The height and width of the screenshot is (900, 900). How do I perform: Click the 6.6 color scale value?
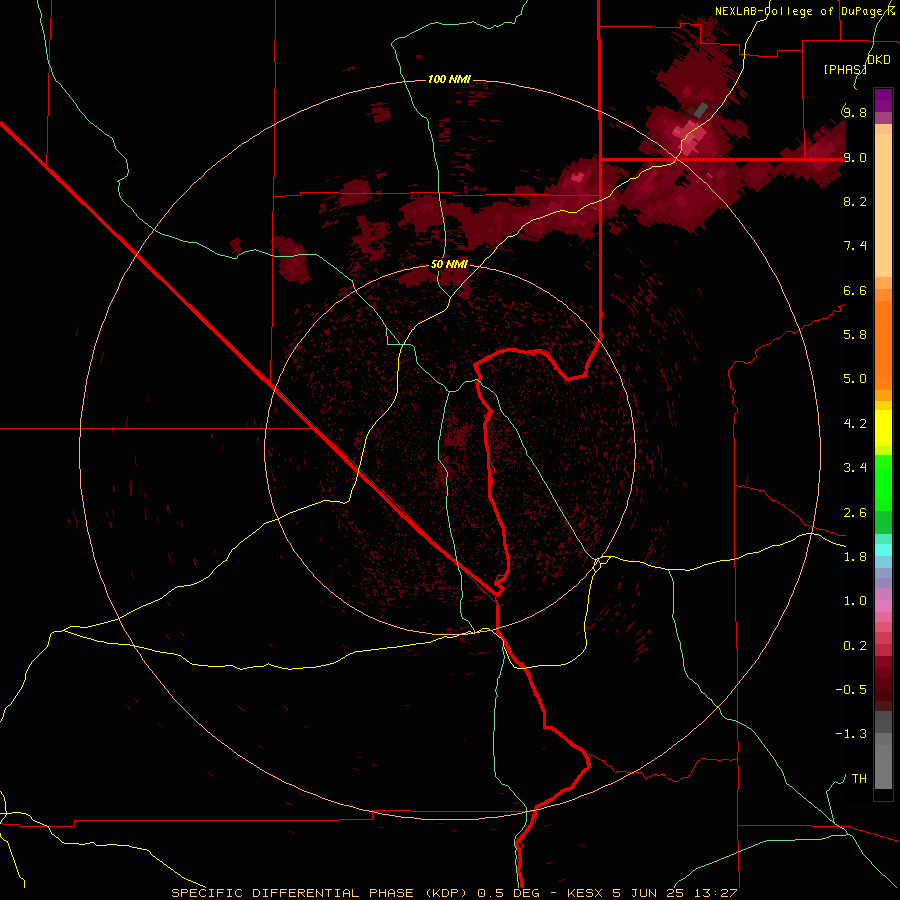855,290
